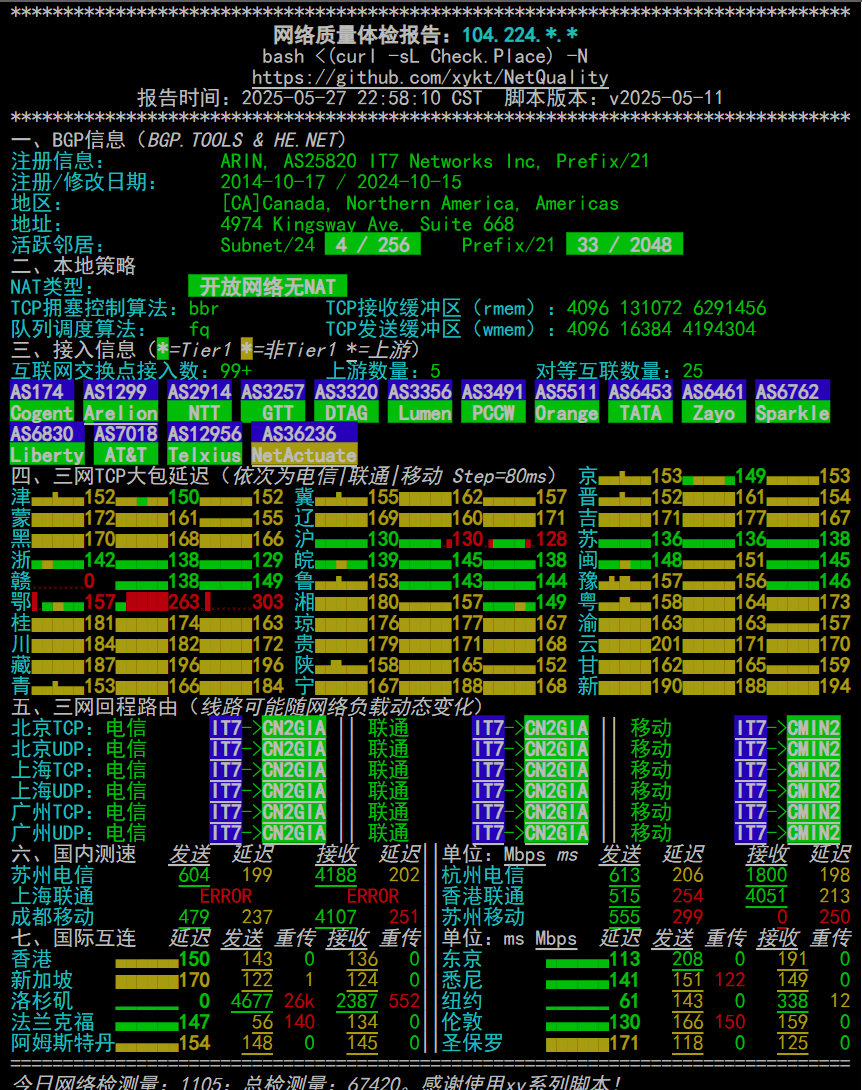Click the 纽约 receive speed 338
Viewport: 862px width, 1090px height.
pos(792,1001)
